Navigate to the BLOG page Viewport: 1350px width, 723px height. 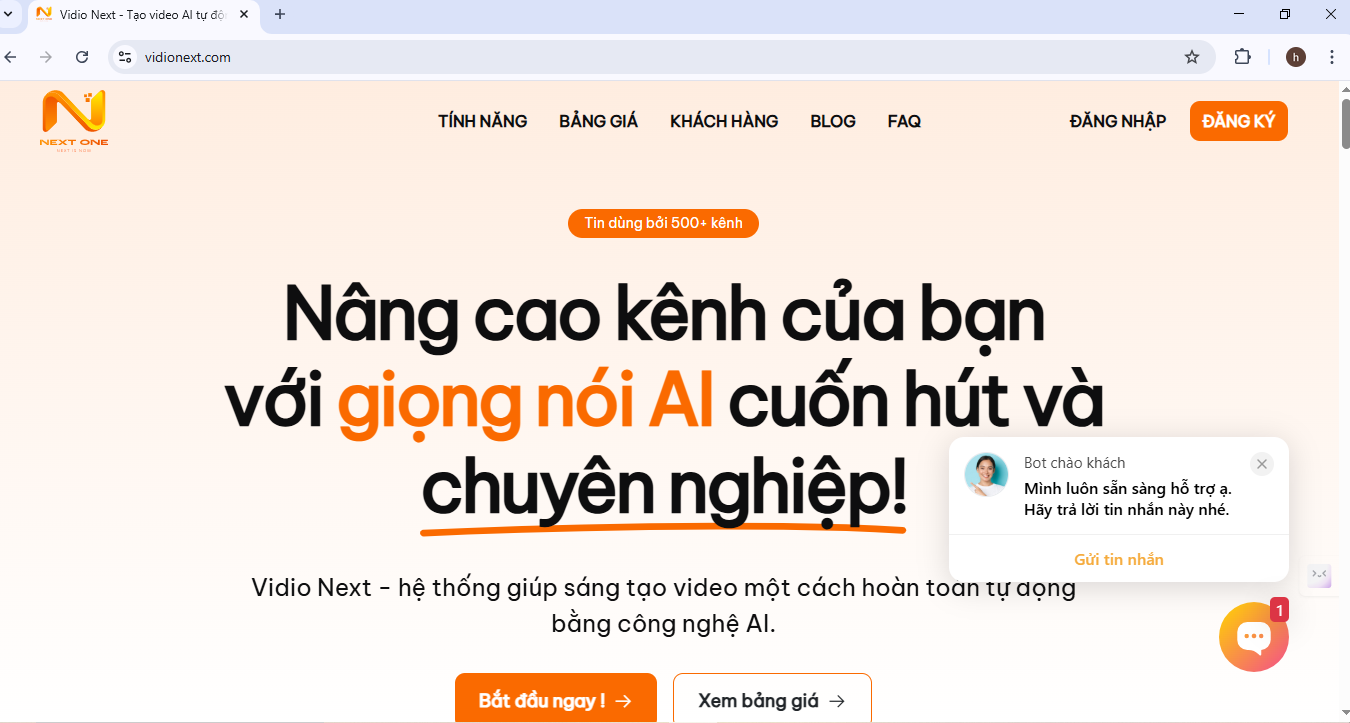pos(833,121)
